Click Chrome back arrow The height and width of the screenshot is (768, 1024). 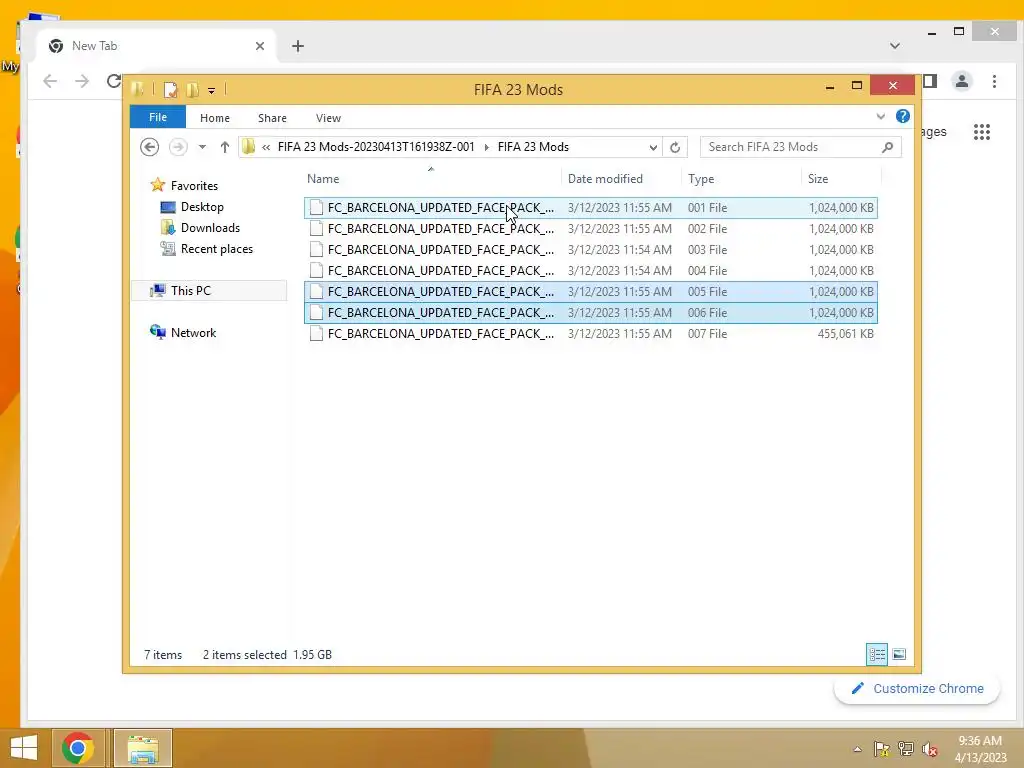pyautogui.click(x=50, y=81)
